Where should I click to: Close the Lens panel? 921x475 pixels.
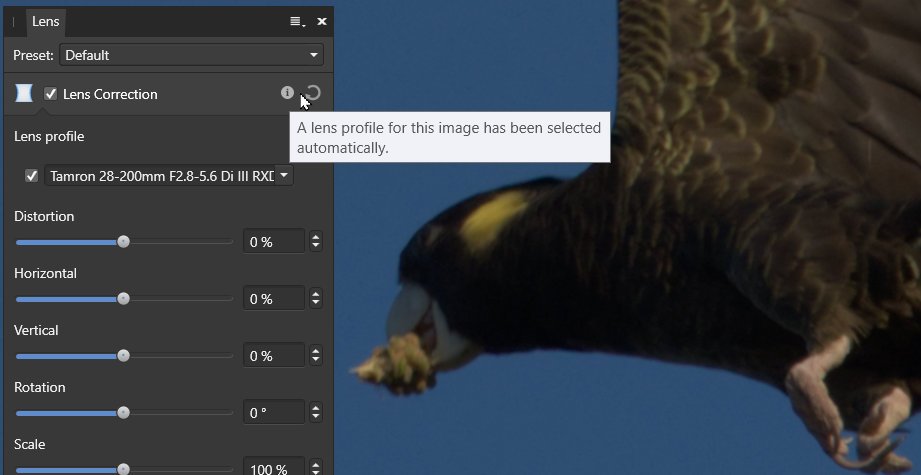point(322,21)
